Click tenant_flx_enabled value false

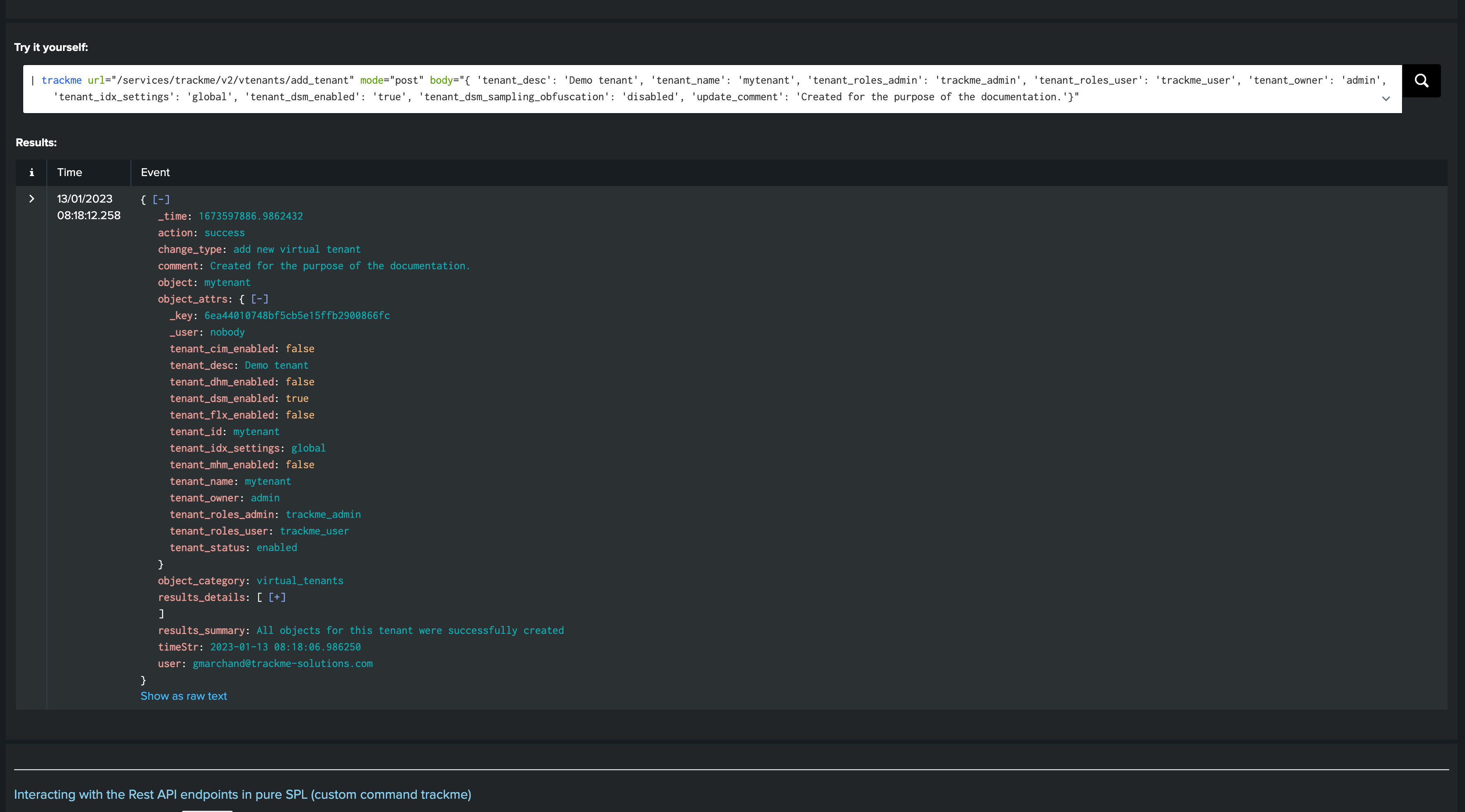(x=300, y=415)
